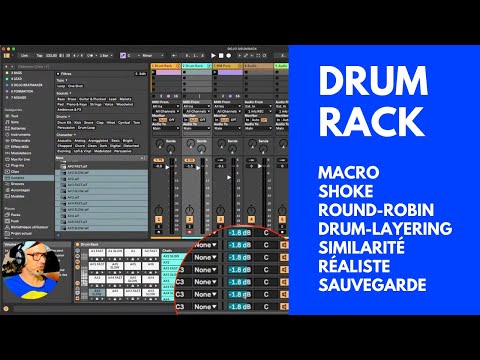Toggle track activator button 4
The width and height of the screenshot is (480, 360).
[251, 219]
